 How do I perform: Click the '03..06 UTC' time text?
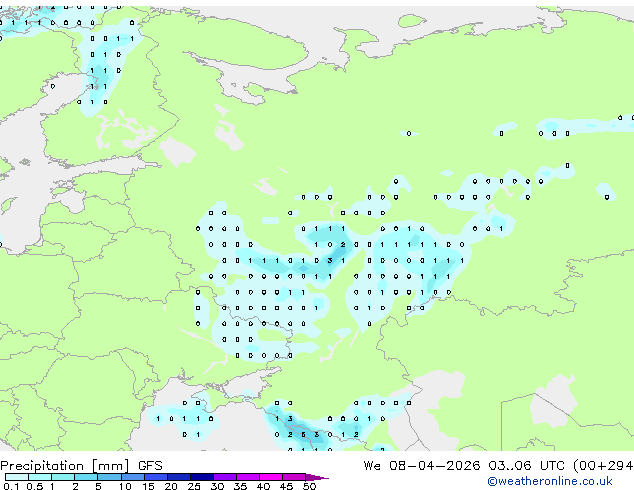[526, 466]
